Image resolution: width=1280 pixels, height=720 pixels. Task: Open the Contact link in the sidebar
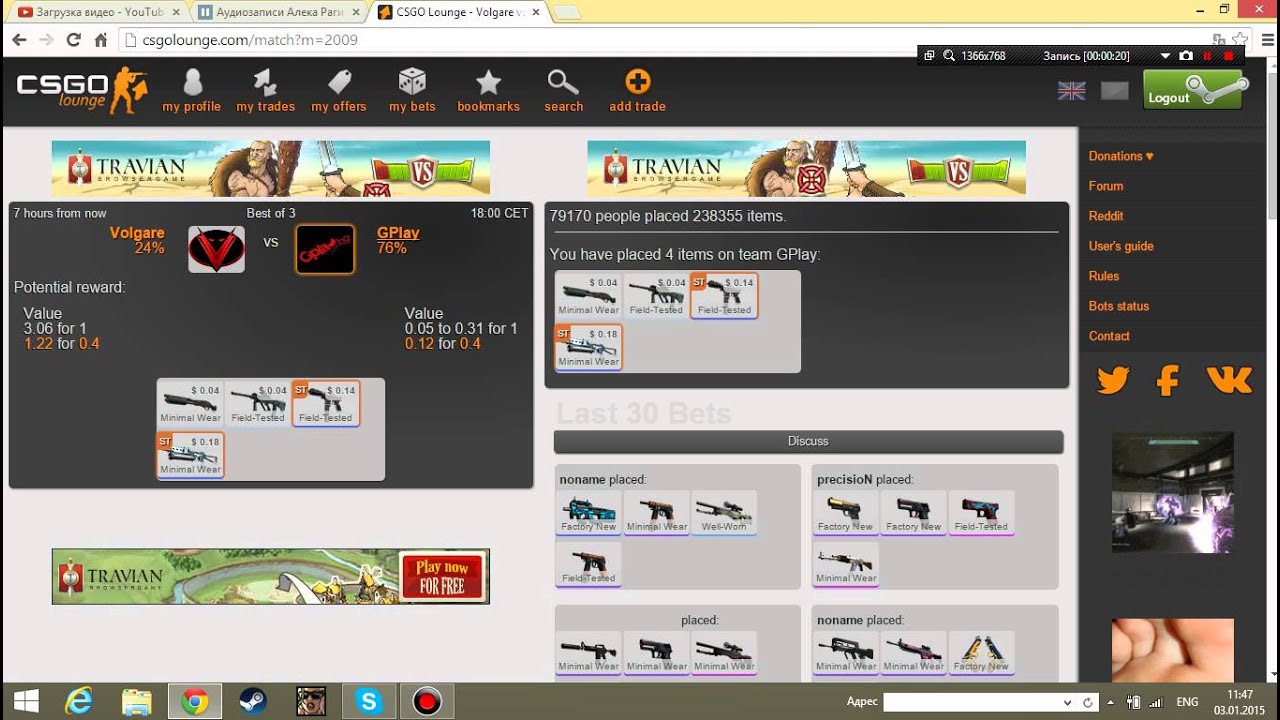pos(1109,336)
